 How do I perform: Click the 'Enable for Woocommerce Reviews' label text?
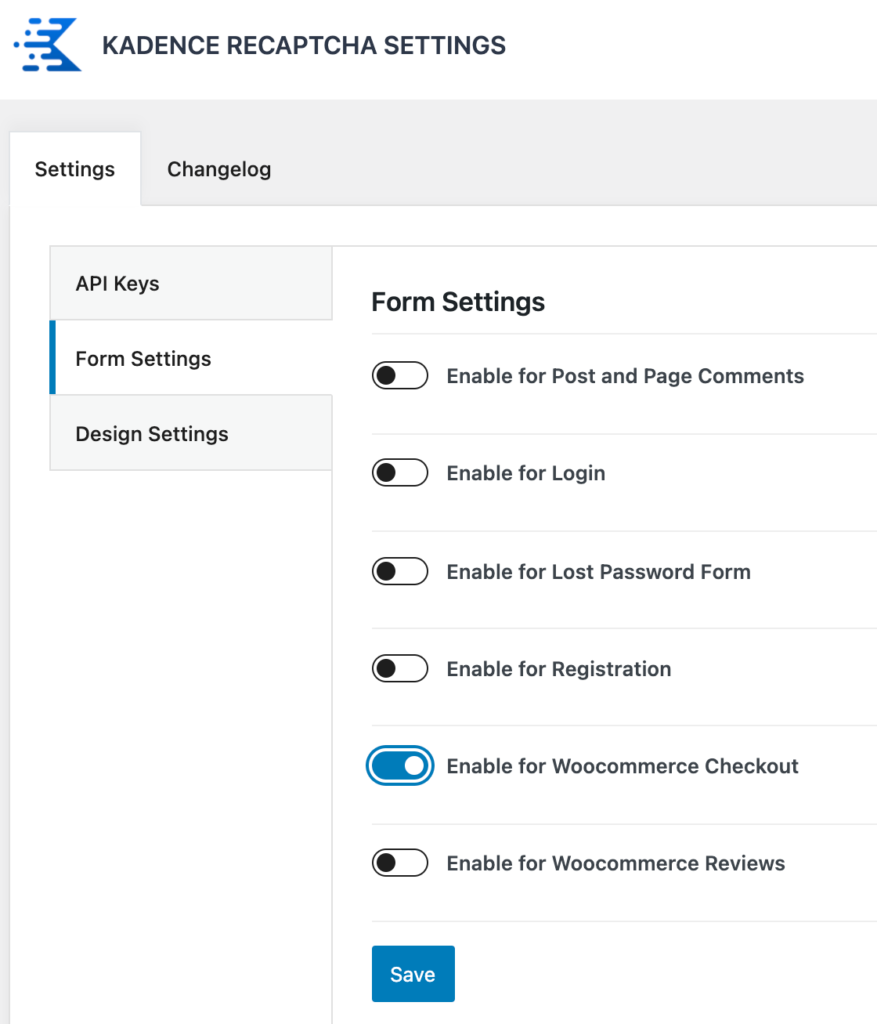[x=616, y=863]
